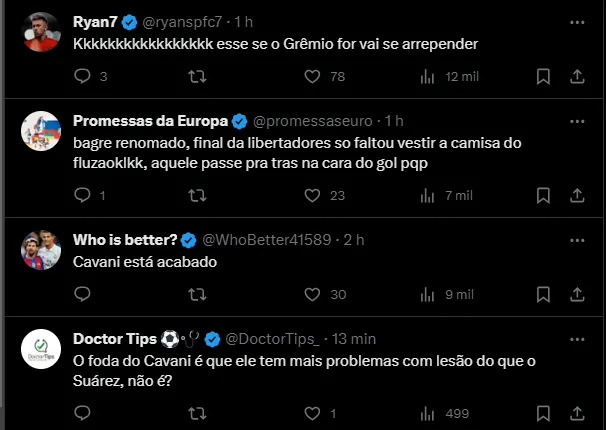
Task: Open the @ryanspfc7 profile handle
Action: (189, 21)
